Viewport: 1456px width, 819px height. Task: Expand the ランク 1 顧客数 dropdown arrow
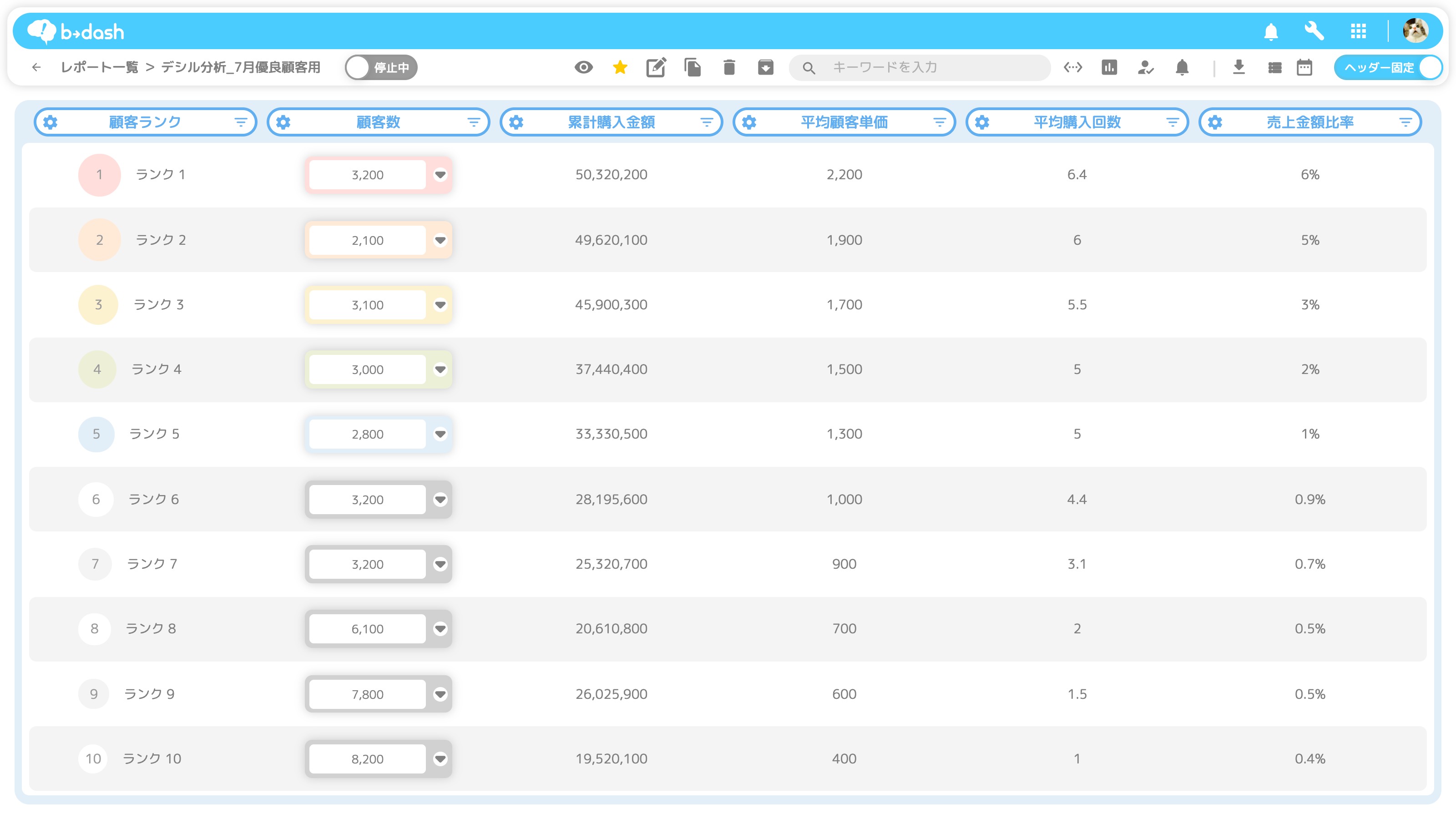pyautogui.click(x=440, y=175)
